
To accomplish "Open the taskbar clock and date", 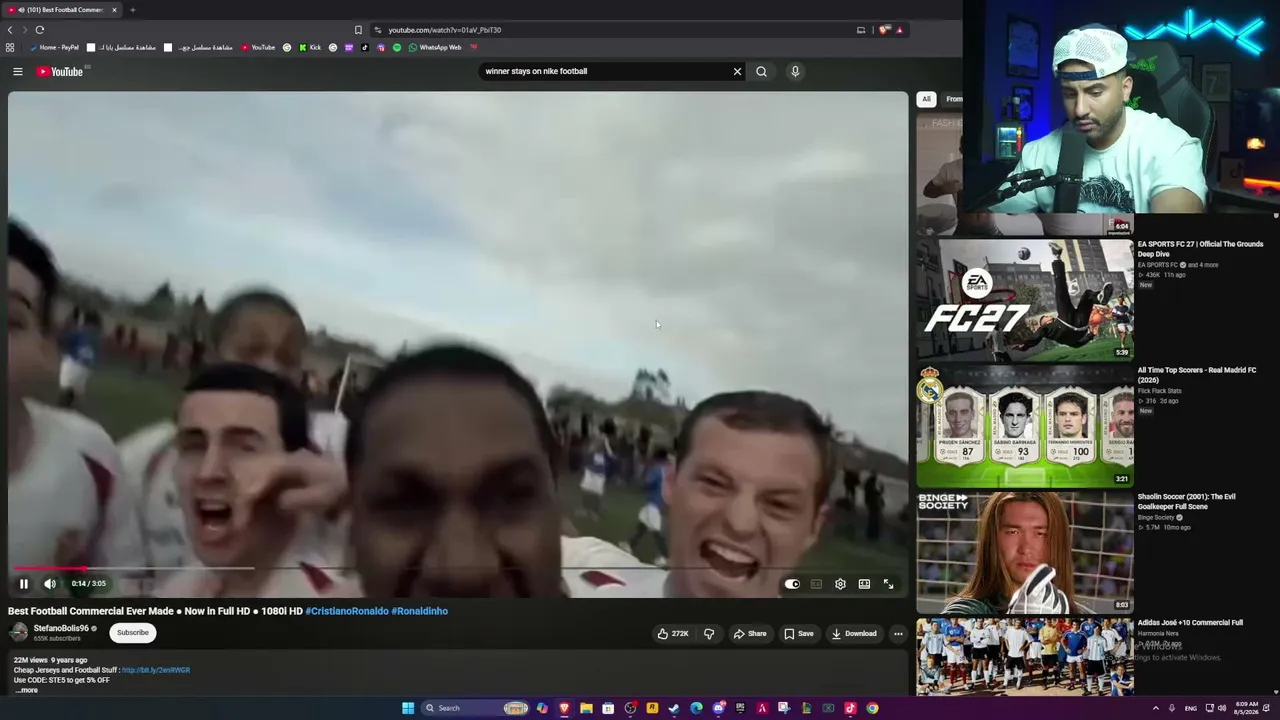I will (x=1247, y=708).
